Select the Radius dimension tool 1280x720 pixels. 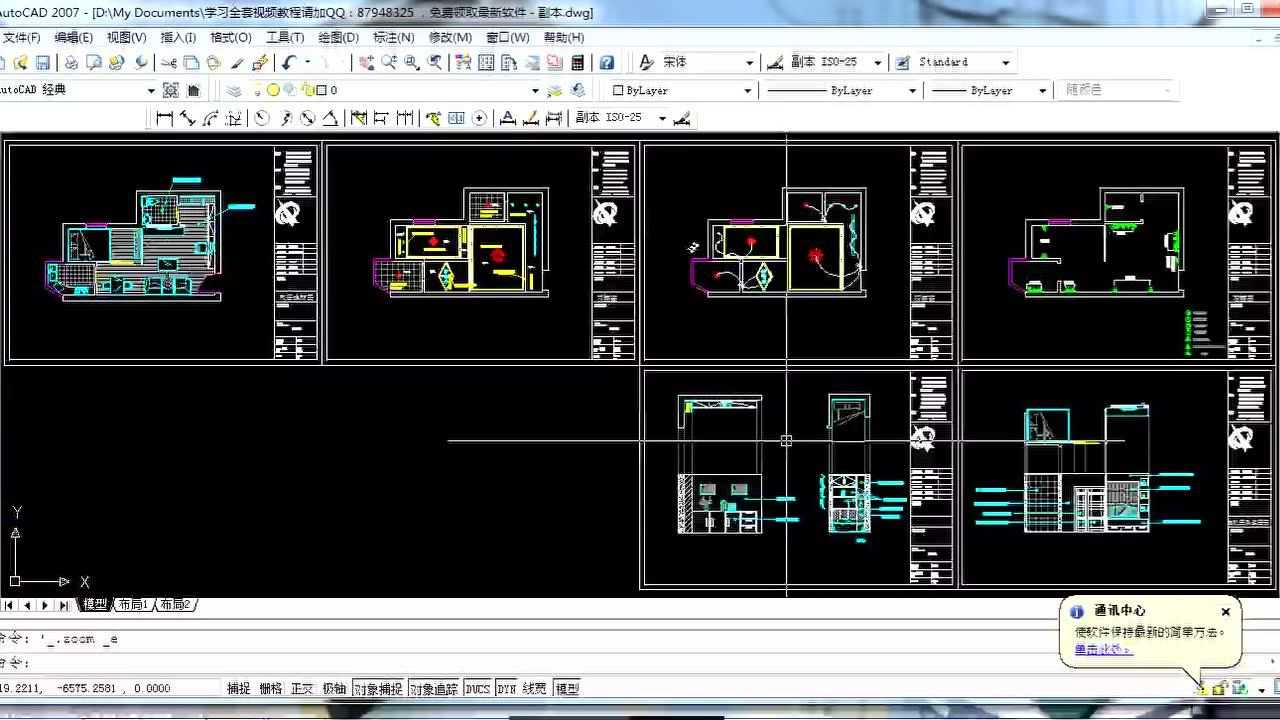261,118
